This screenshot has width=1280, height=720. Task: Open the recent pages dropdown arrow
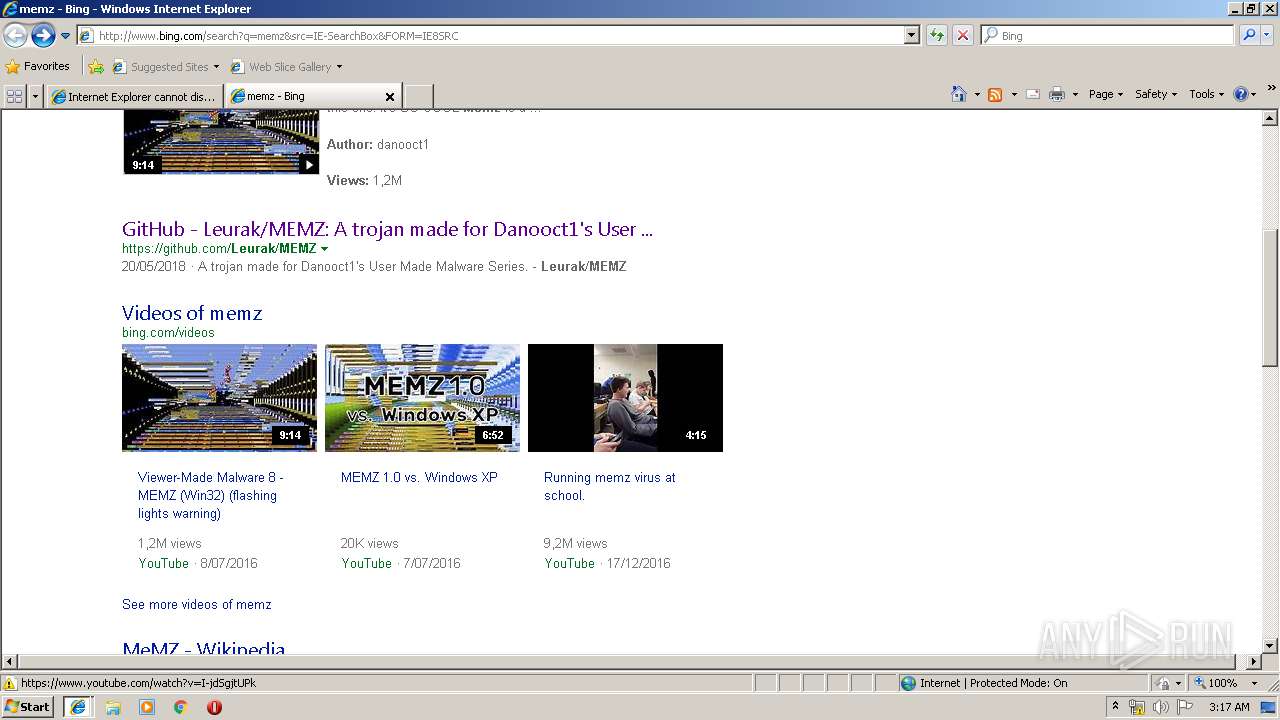[x=65, y=35]
